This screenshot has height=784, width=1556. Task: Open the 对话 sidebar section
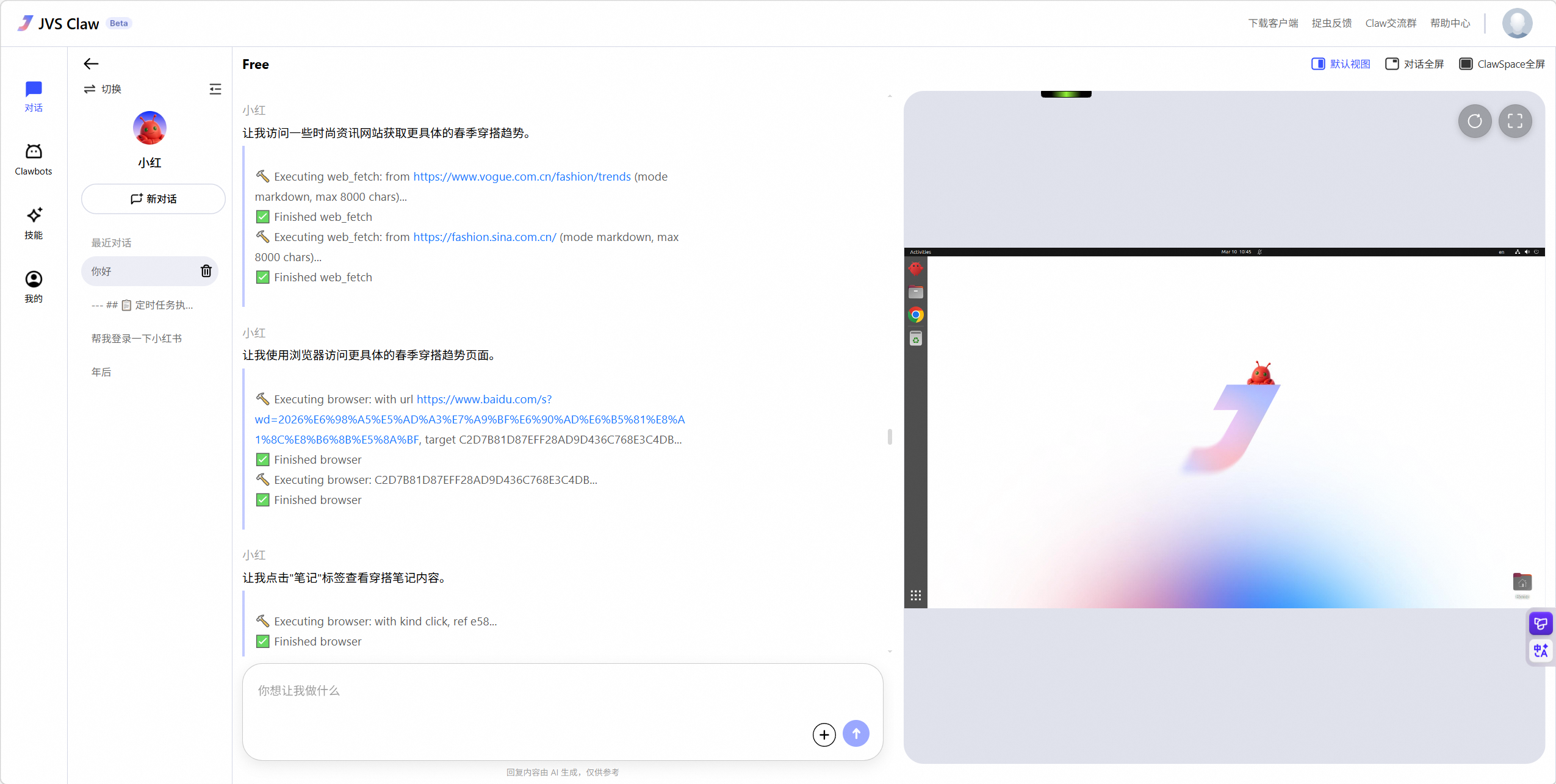34,95
